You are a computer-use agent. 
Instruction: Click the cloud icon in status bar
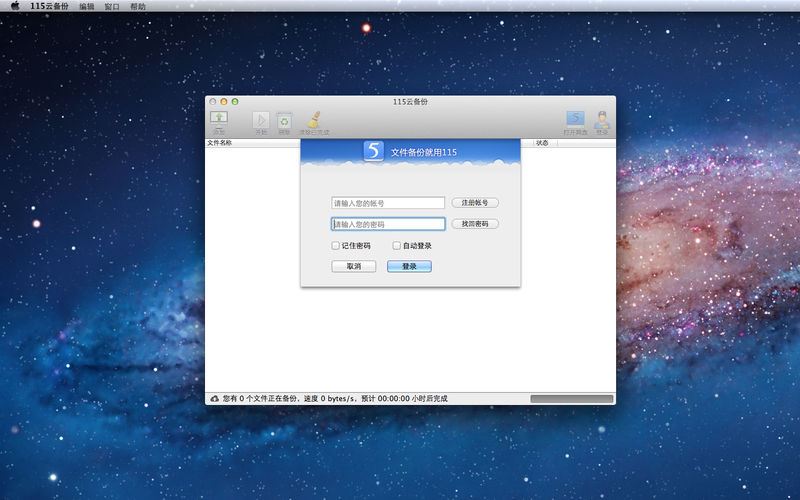(214, 398)
